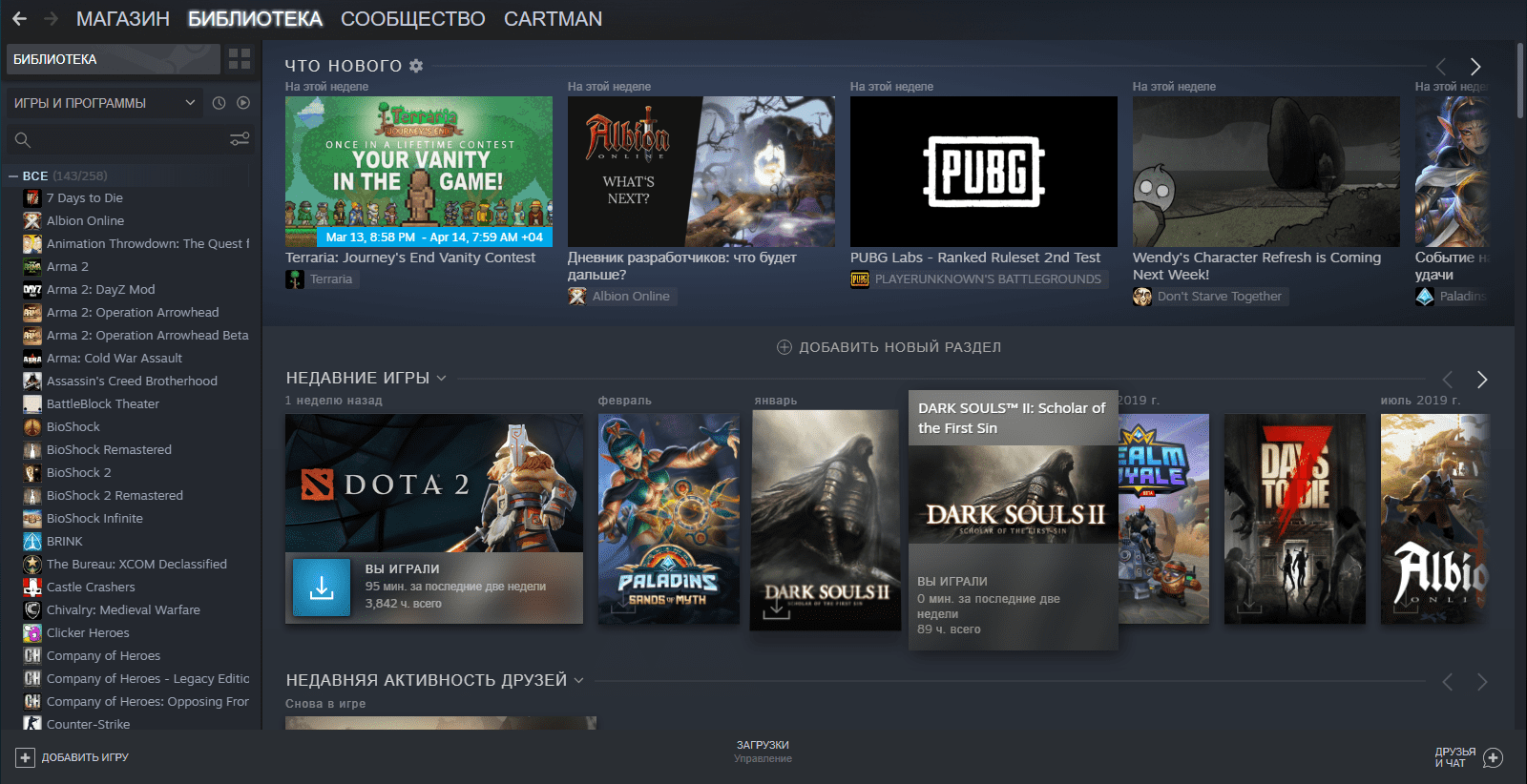The image size is (1527, 784).
Task: Click the search magnifier icon
Action: (x=23, y=140)
